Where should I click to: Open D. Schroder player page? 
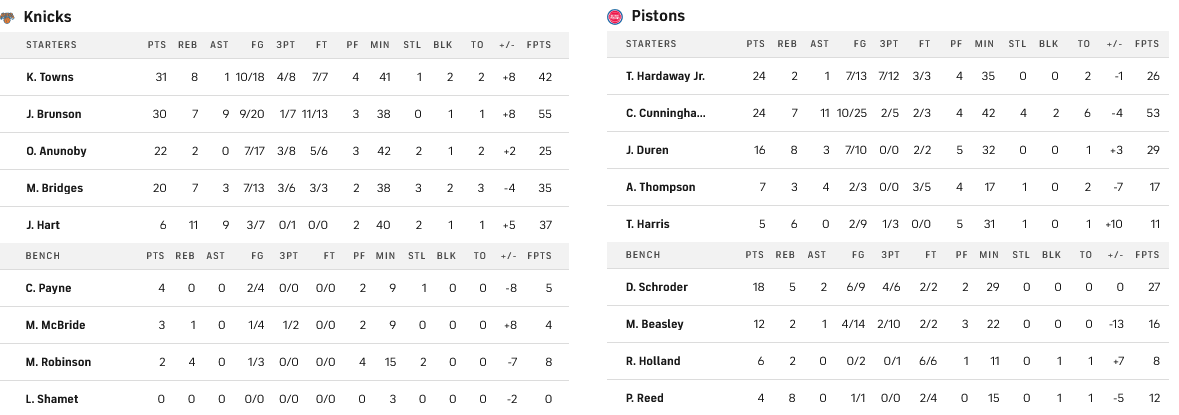656,287
